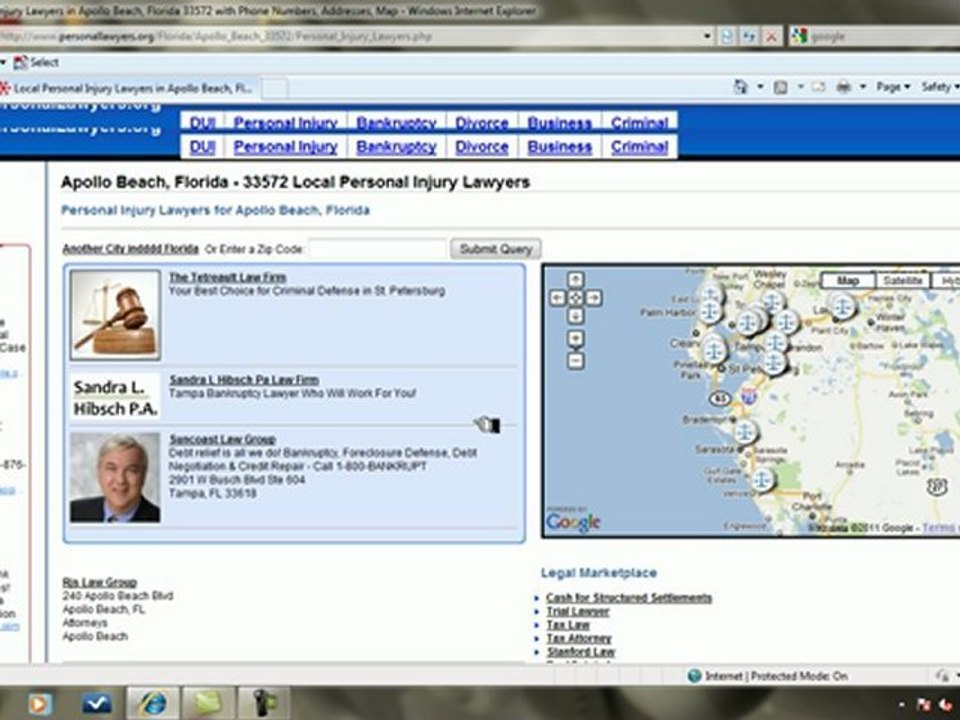This screenshot has height=720, width=960.
Task: Open Cash for Structured Settlements link
Action: coord(629,598)
